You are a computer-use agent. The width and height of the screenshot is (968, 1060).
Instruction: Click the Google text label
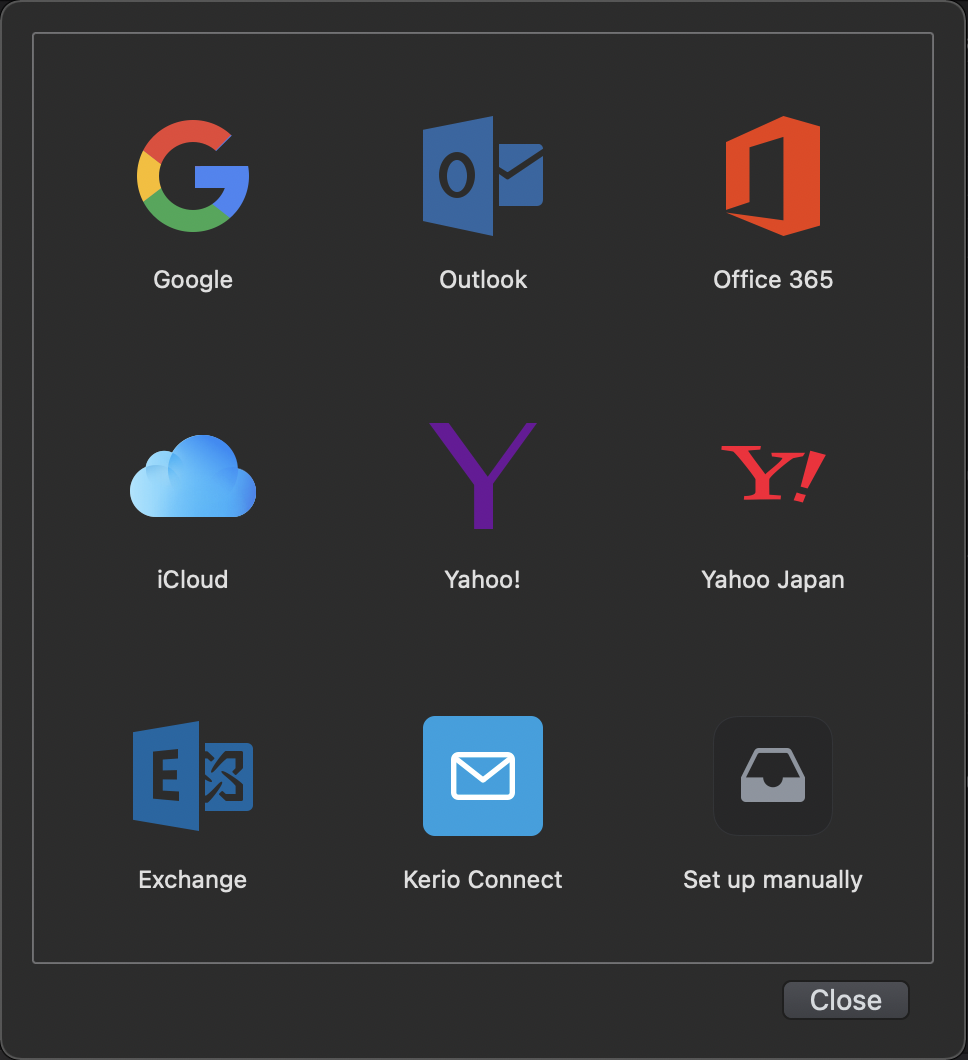coord(193,280)
